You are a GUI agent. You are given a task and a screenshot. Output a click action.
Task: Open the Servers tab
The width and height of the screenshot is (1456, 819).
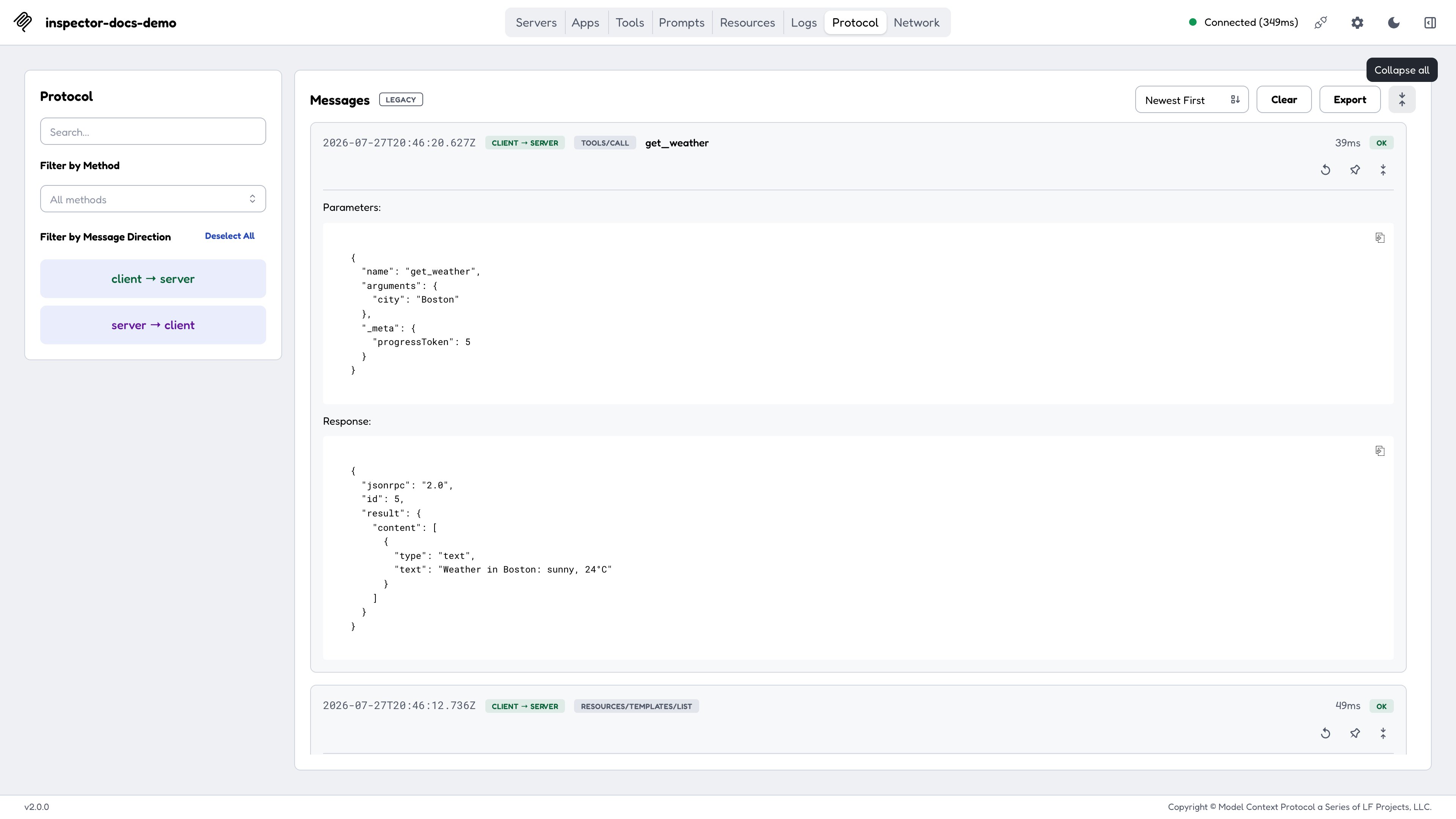point(536,23)
